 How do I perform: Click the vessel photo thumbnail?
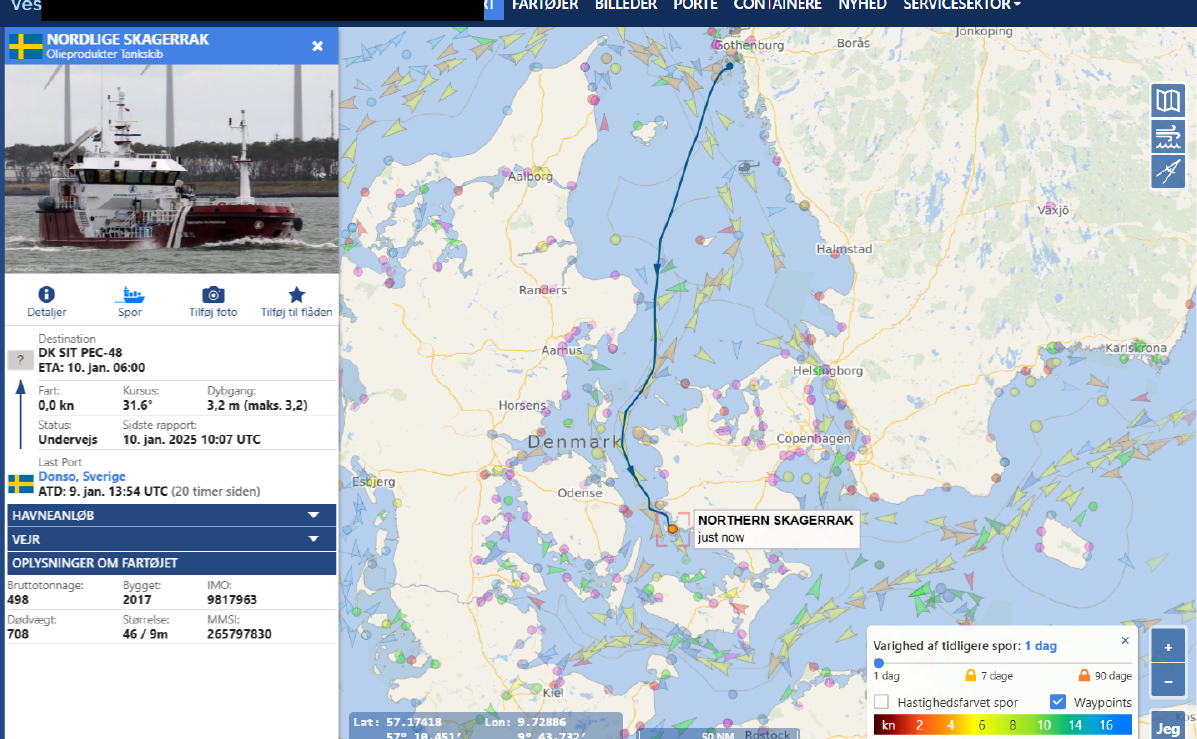(171, 168)
